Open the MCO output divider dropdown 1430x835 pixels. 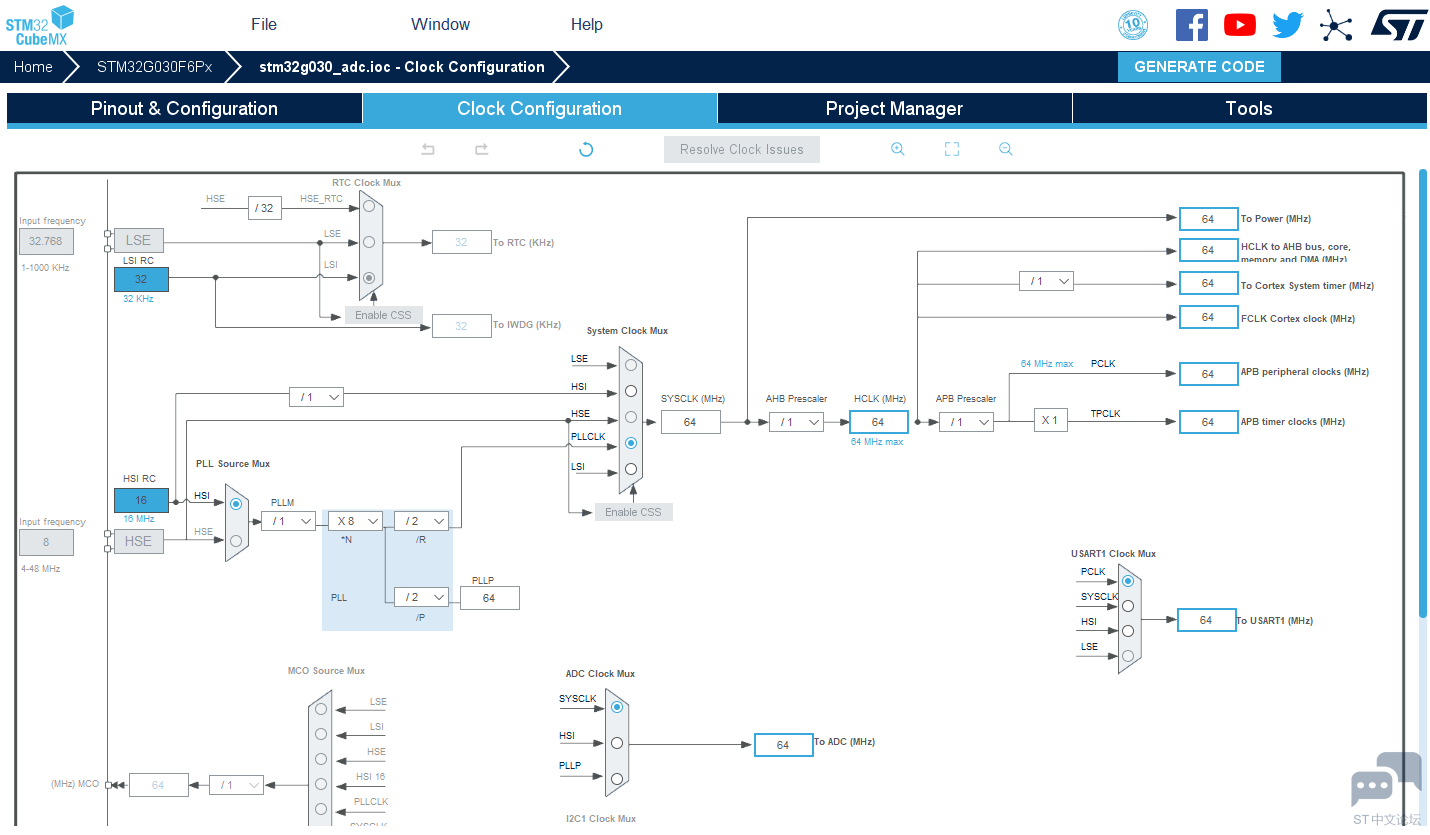point(236,785)
